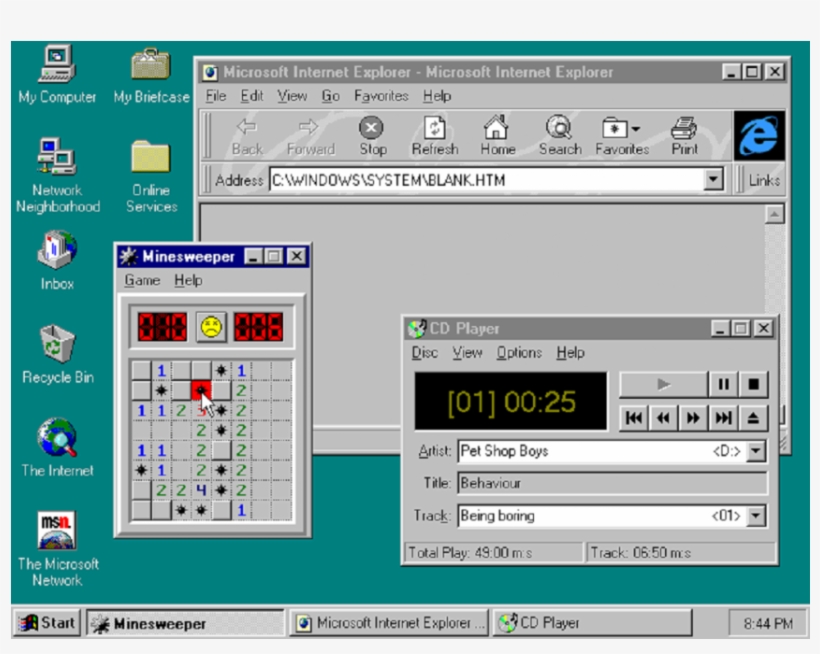Rewind backwards in CD Player

(x=664, y=418)
